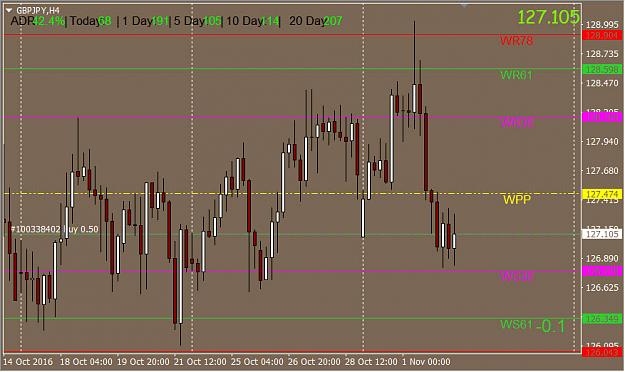Select the WR78 resistance label
The image size is (625, 372).
517,41
